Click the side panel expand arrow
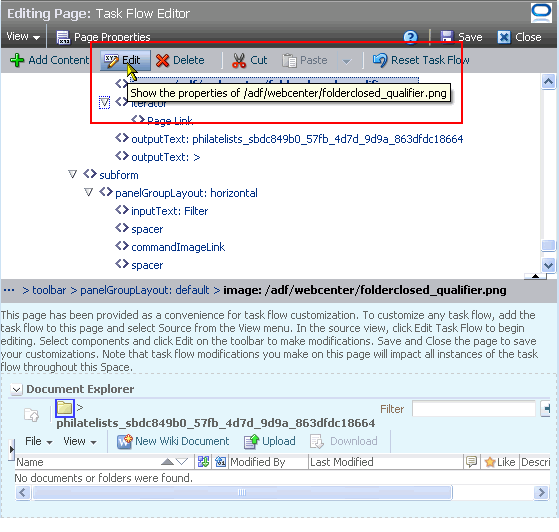Screen dimensions: 559x532 (x=11, y=449)
